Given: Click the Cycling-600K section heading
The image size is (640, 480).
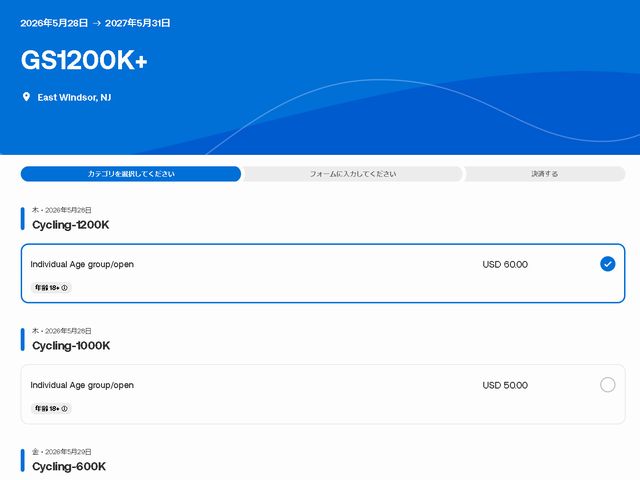Looking at the screenshot, I should click(x=68, y=467).
